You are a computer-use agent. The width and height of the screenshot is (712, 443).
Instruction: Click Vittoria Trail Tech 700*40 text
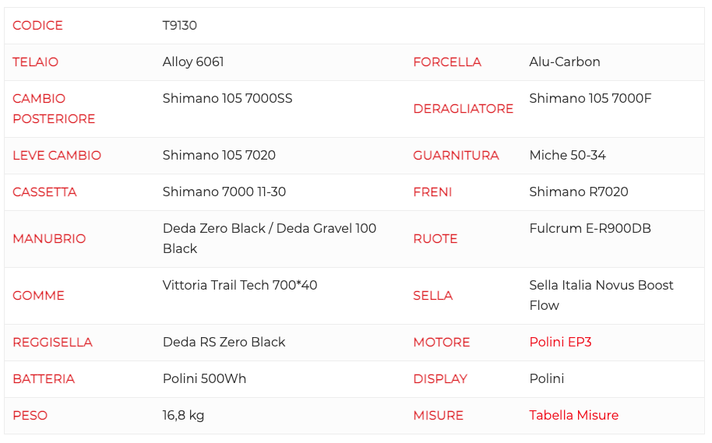240,285
